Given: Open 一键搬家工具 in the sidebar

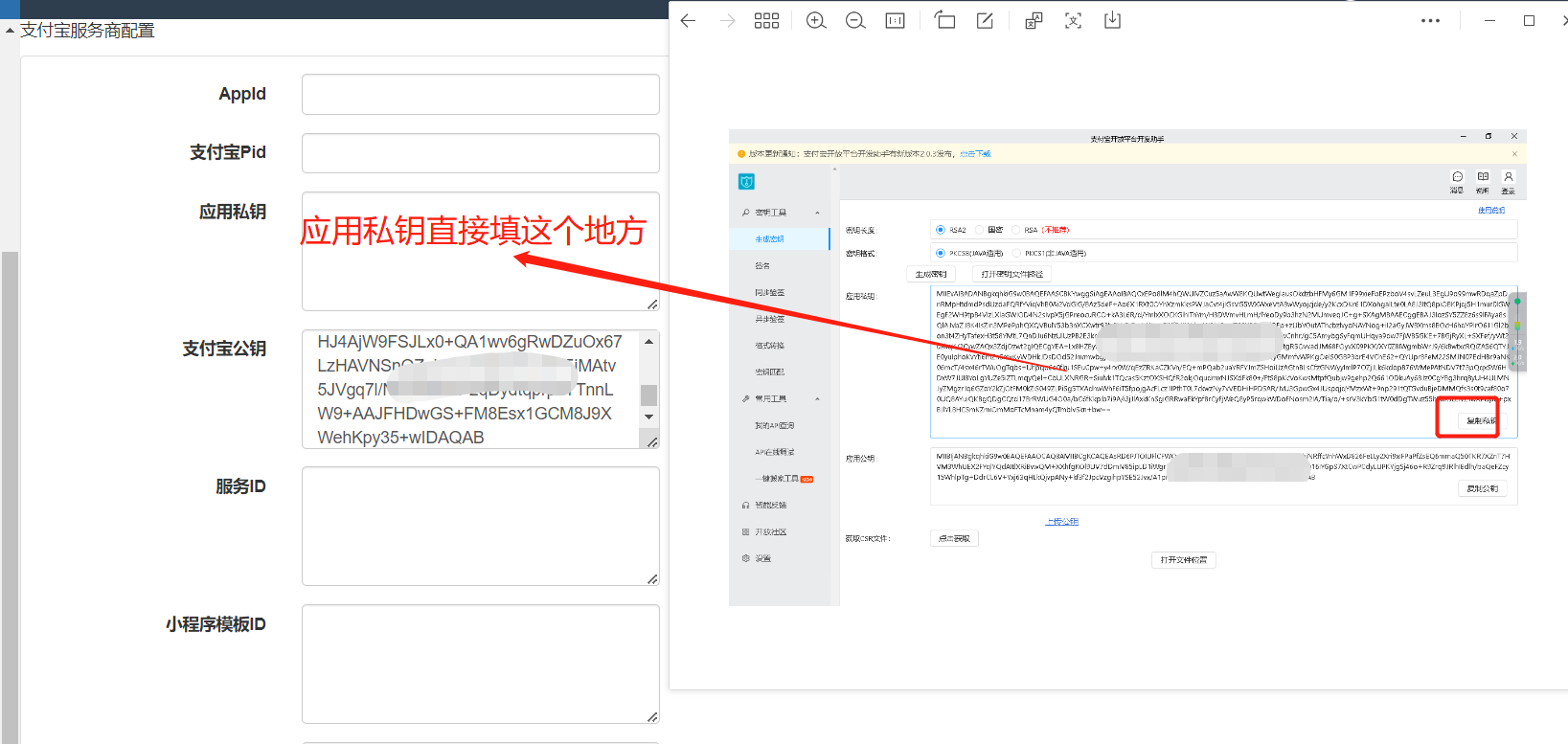Looking at the screenshot, I should pos(779,479).
